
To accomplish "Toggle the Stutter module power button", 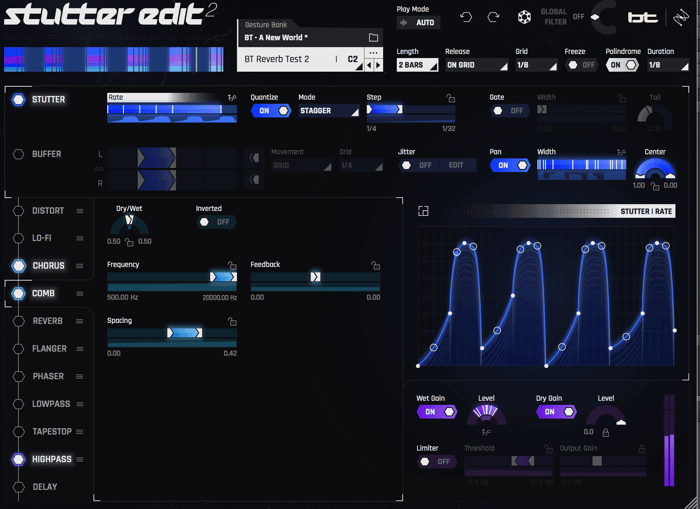I will [x=18, y=100].
